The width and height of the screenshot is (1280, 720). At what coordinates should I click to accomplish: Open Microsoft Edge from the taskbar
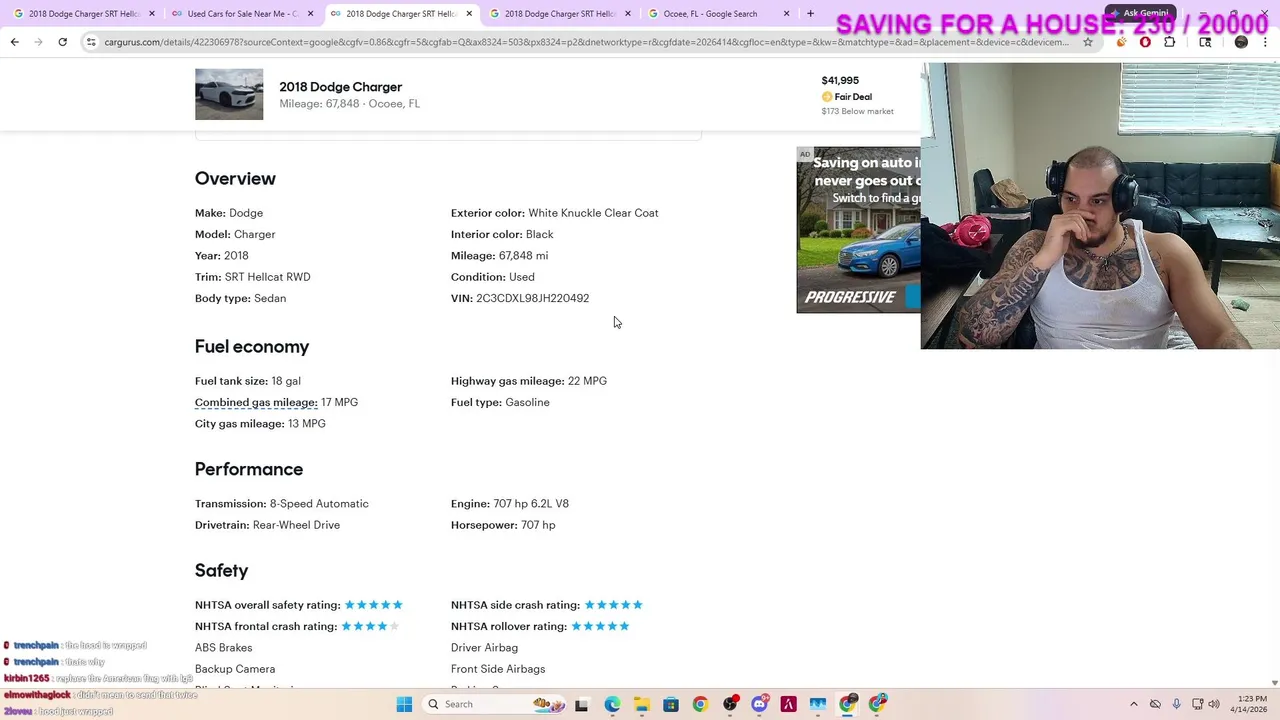[612, 704]
